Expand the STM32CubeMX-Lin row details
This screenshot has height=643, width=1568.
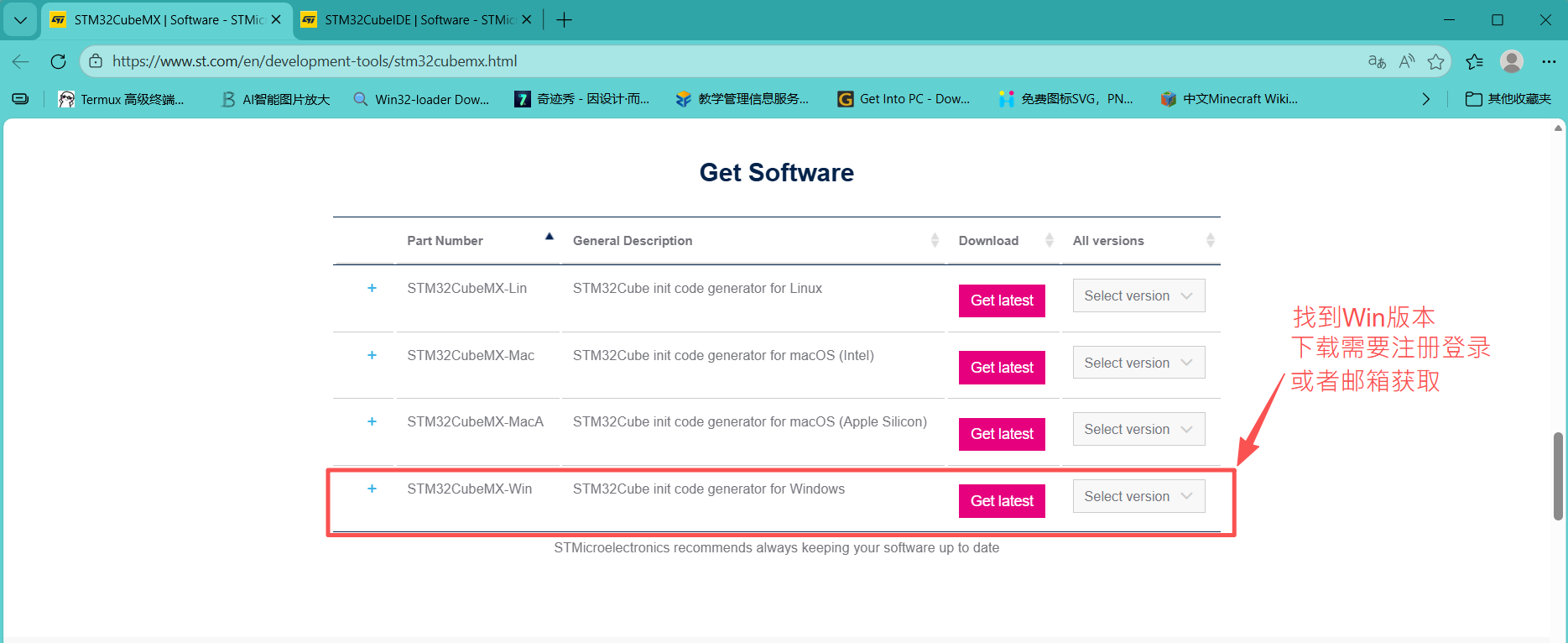372,288
